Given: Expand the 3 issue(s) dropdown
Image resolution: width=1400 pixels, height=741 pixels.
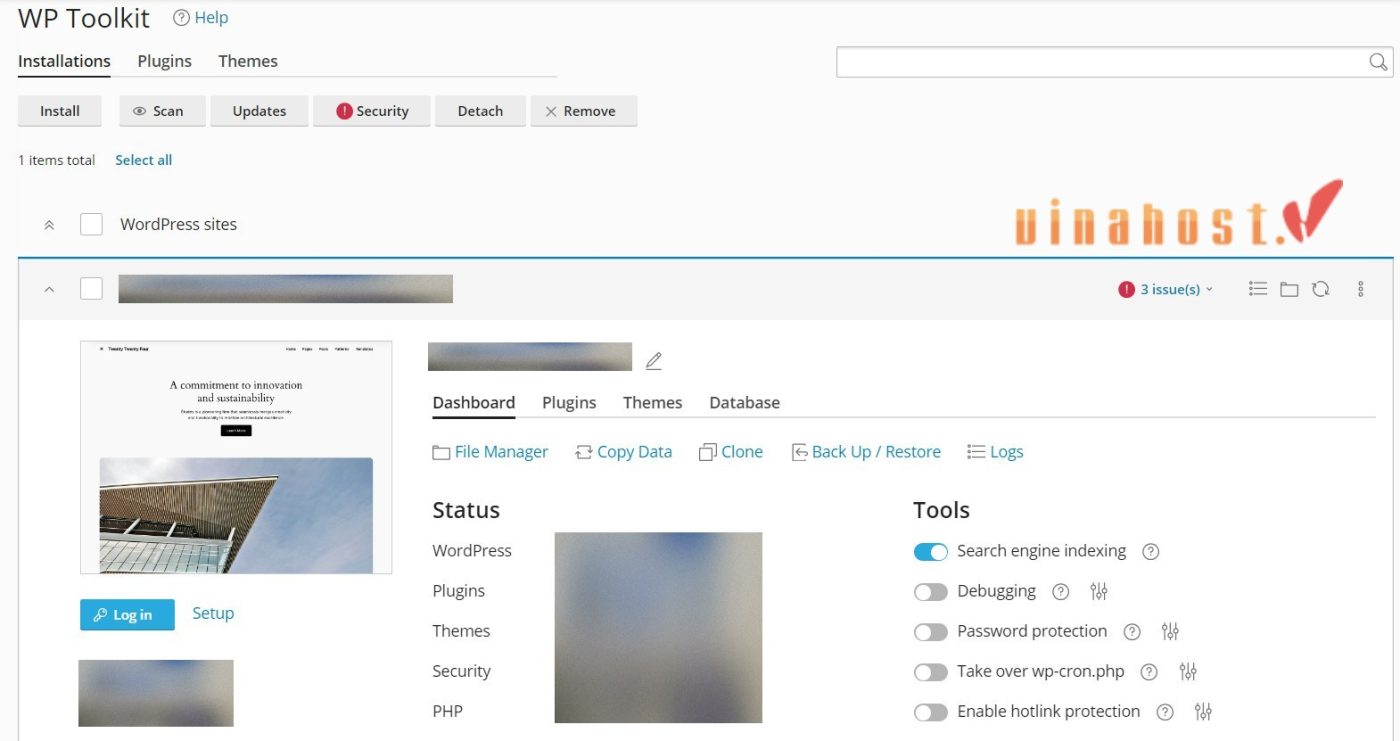Looking at the screenshot, I should pos(1166,289).
